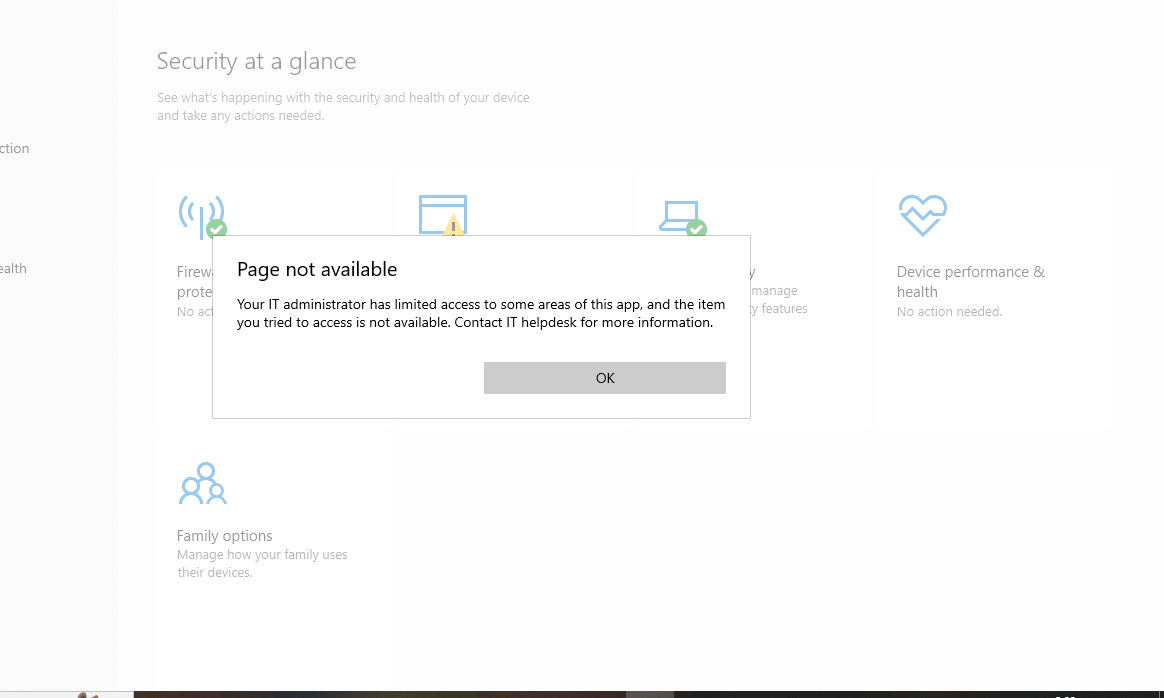Click 'No action needed.' under Device performance
Image resolution: width=1164 pixels, height=698 pixels.
(949, 312)
